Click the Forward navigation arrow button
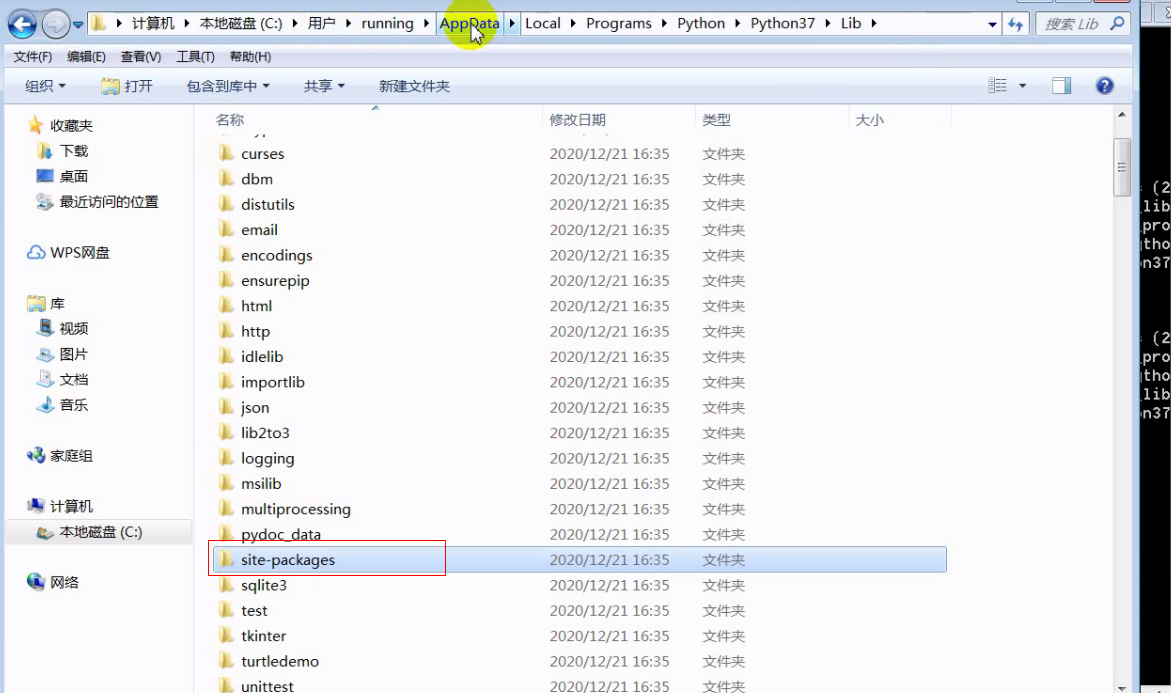The image size is (1171, 693). click(55, 24)
